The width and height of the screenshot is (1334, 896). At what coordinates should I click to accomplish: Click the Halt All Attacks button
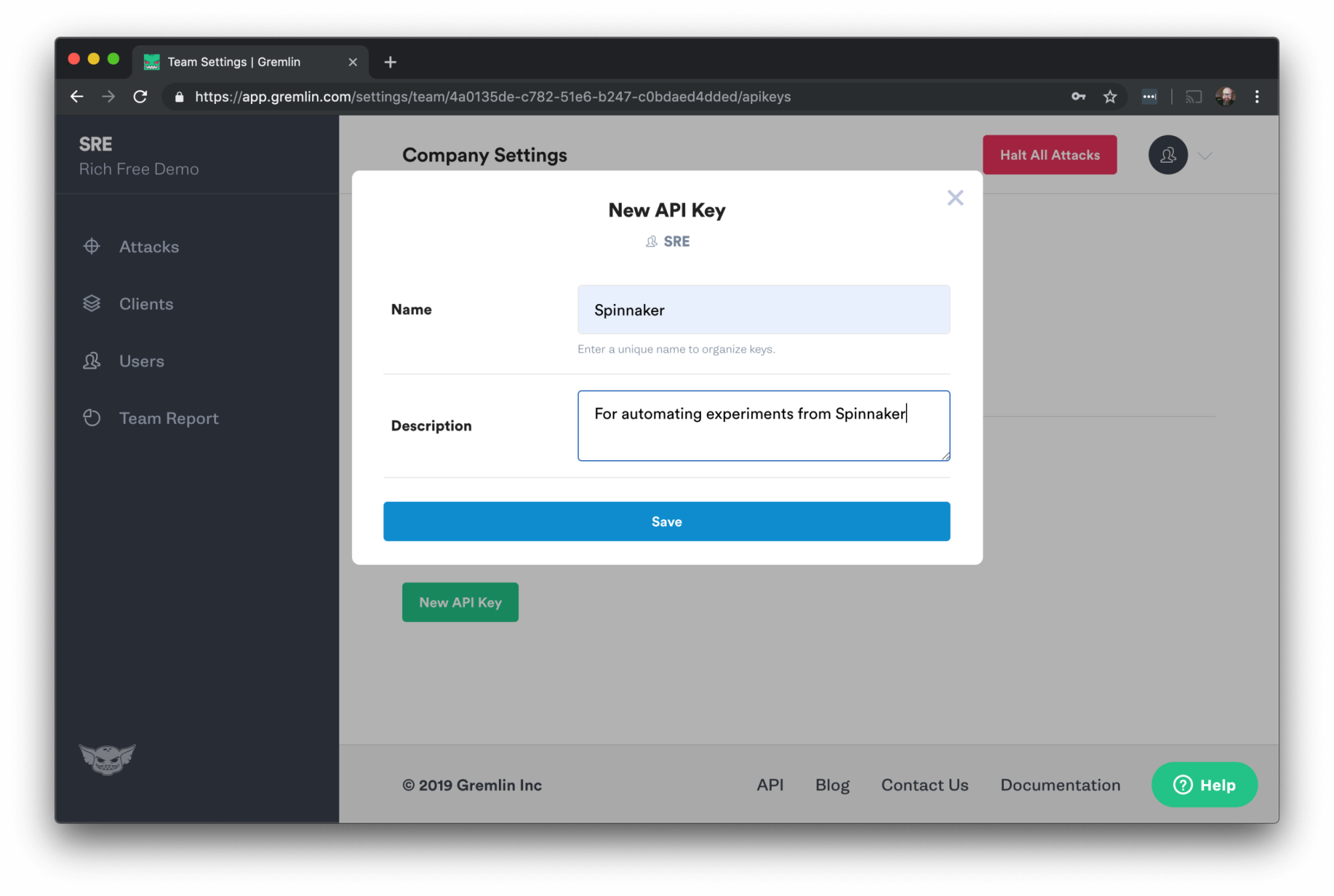[x=1049, y=155]
